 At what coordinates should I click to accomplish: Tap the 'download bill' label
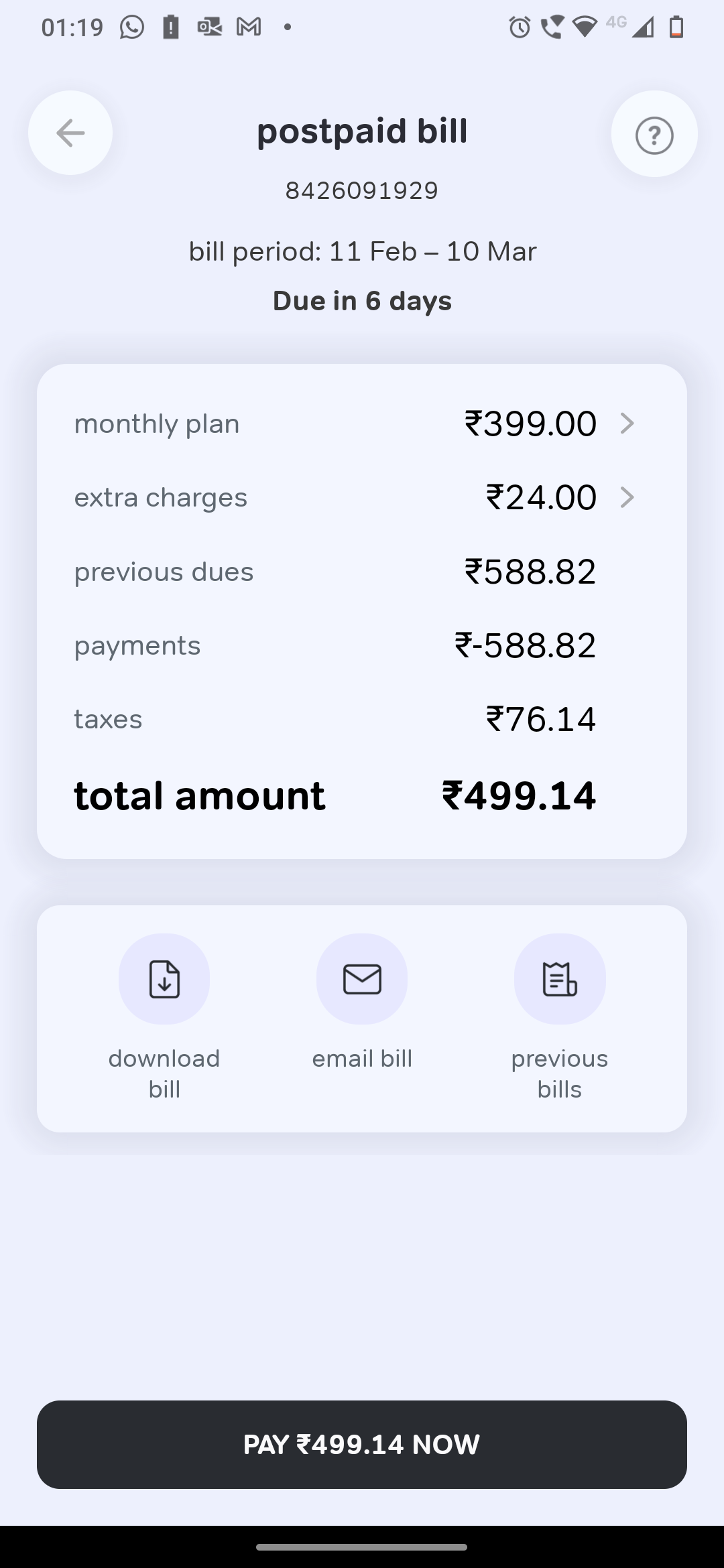164,1073
